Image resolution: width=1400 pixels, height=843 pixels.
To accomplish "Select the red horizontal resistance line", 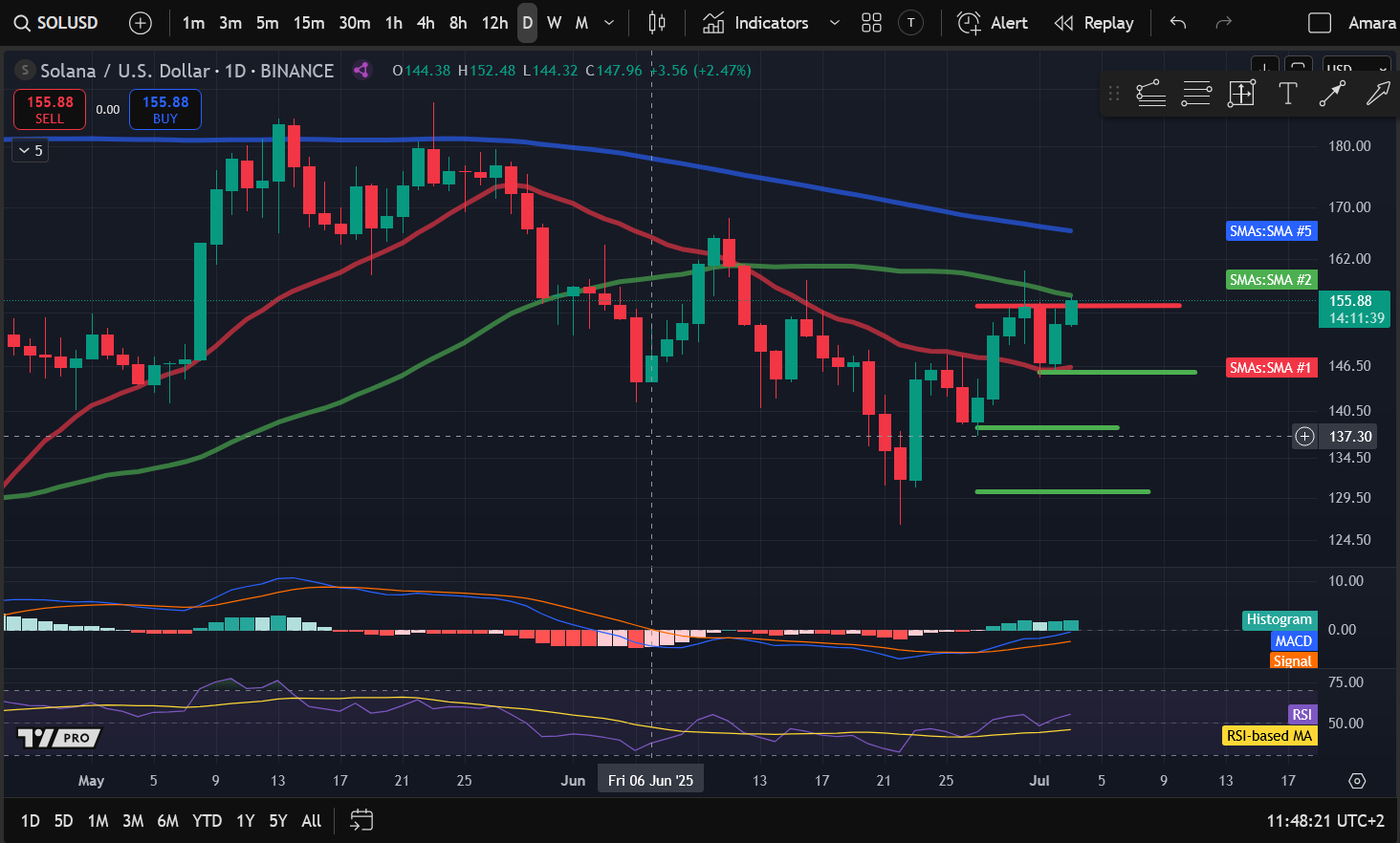I will point(1078,306).
